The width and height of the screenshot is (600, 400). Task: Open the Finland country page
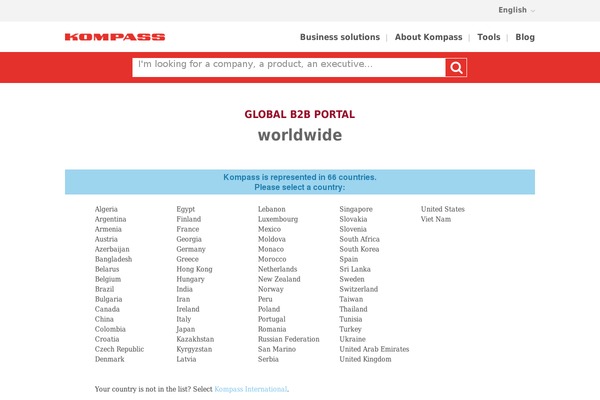(x=189, y=219)
